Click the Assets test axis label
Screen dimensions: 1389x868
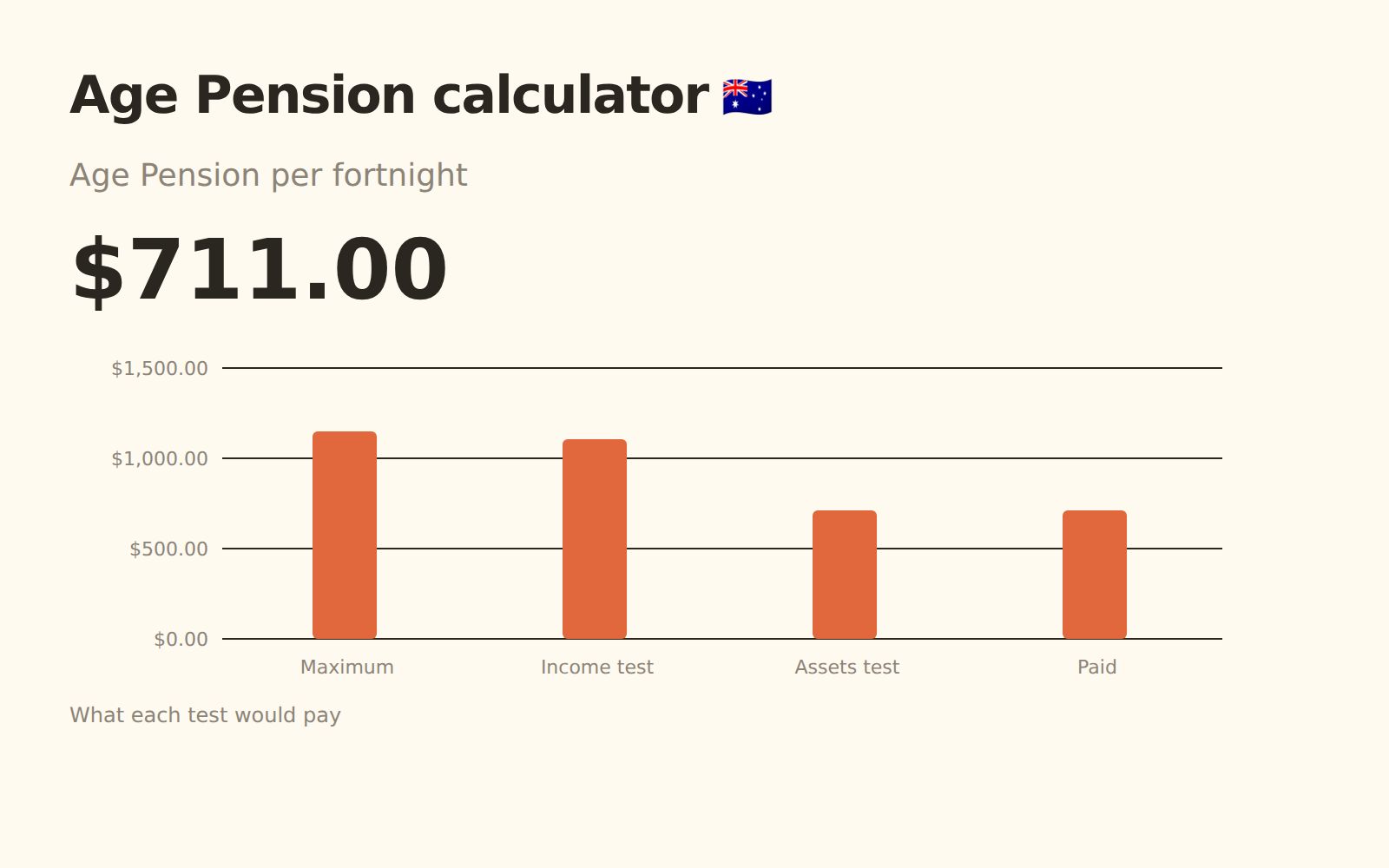click(x=846, y=667)
